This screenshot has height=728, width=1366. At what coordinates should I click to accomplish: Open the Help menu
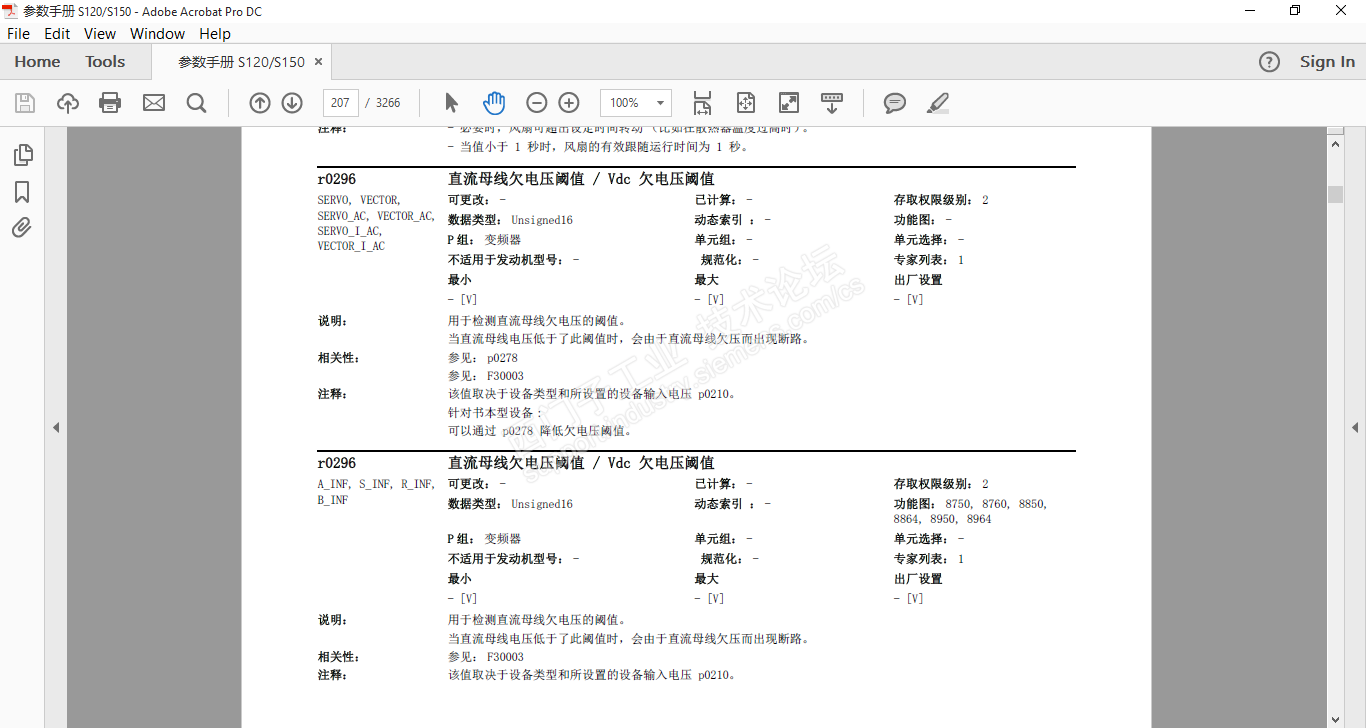(x=215, y=33)
